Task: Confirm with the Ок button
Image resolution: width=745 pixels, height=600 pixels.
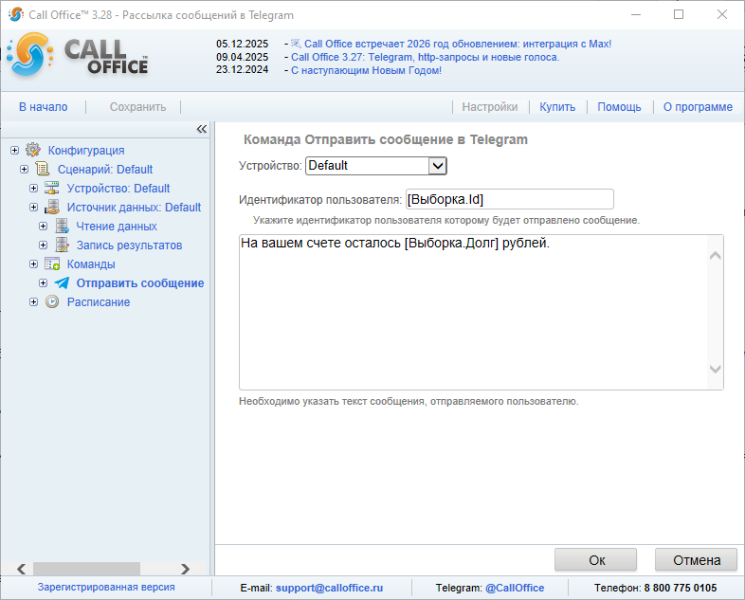Action: (x=596, y=560)
